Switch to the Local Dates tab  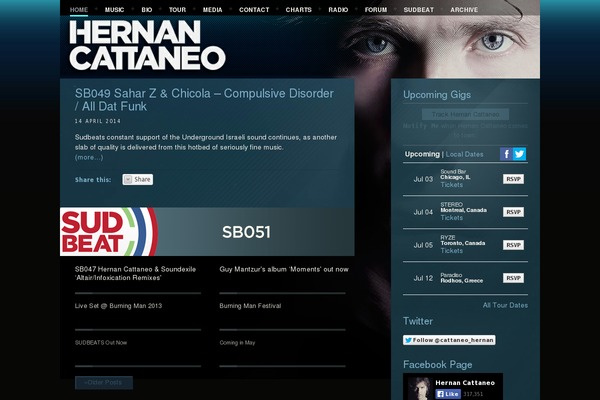[464, 154]
